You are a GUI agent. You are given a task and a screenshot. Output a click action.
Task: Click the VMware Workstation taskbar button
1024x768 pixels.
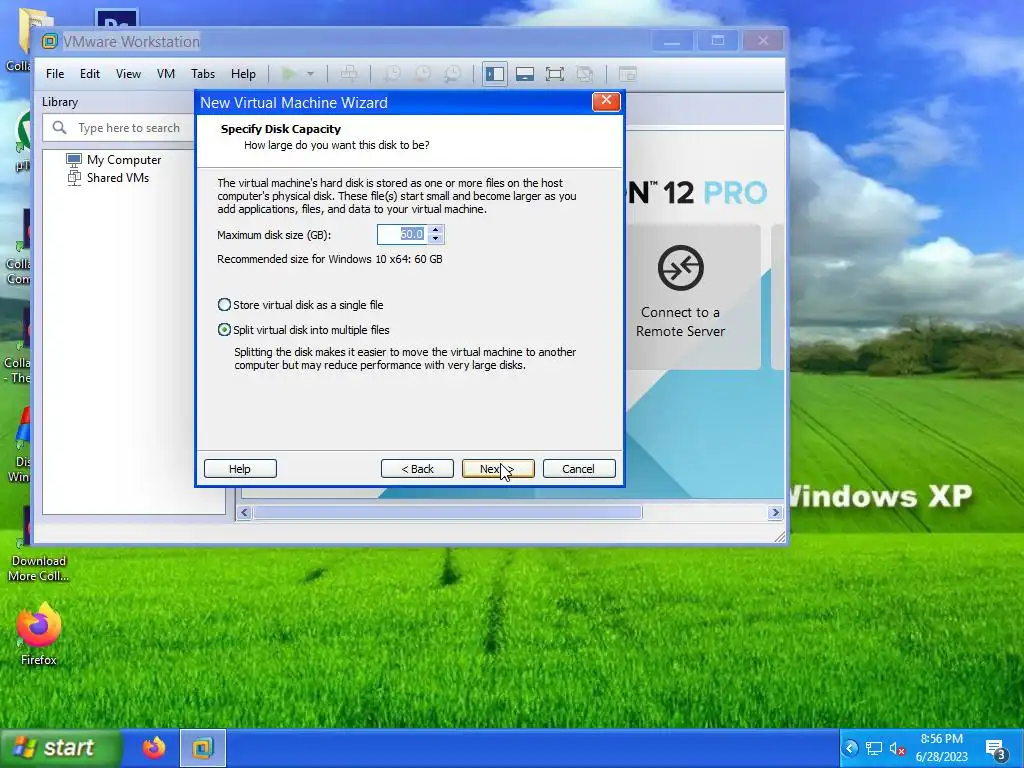pyautogui.click(x=203, y=748)
